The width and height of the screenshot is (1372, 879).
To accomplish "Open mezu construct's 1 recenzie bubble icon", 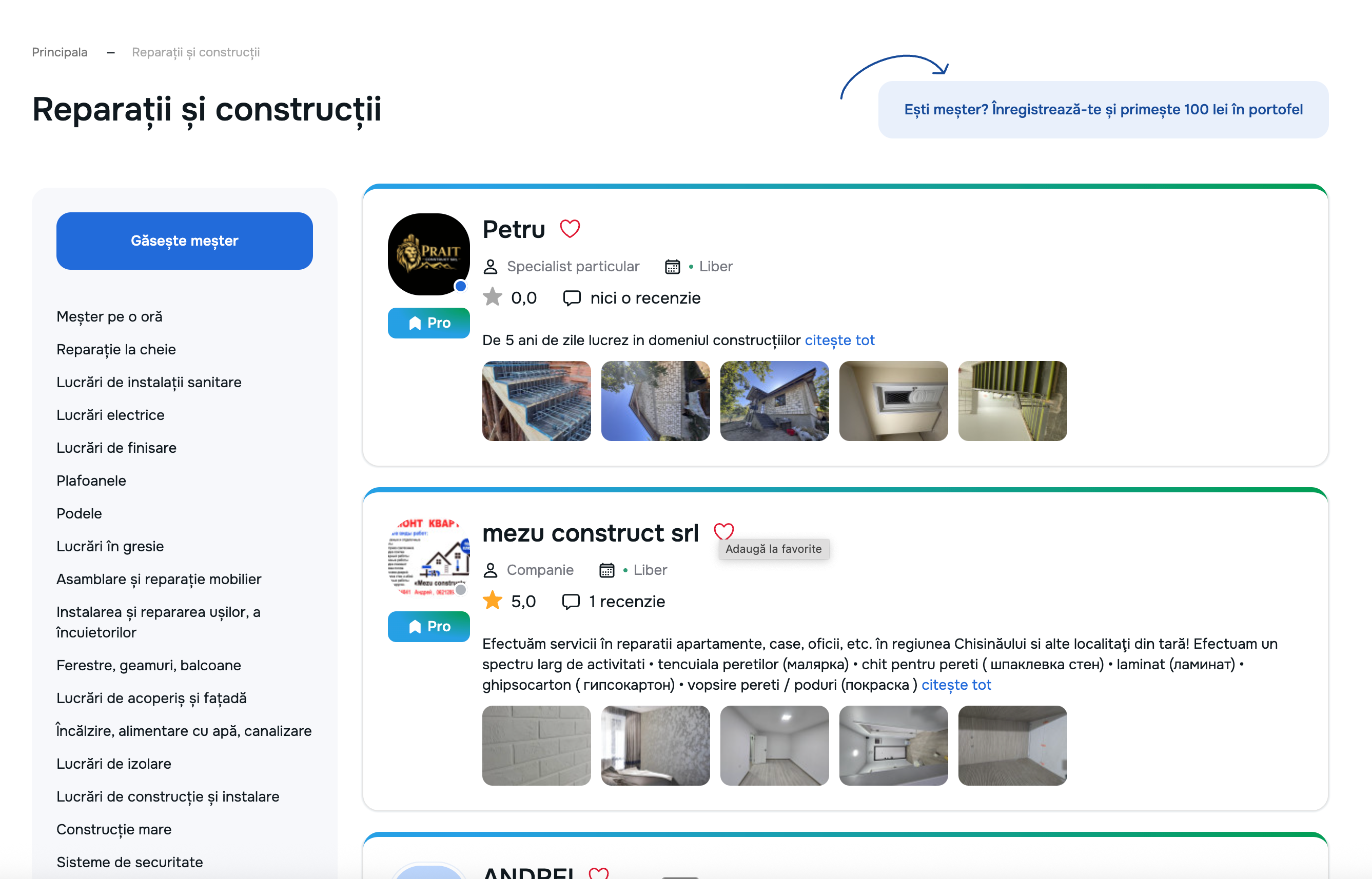I will coord(571,602).
